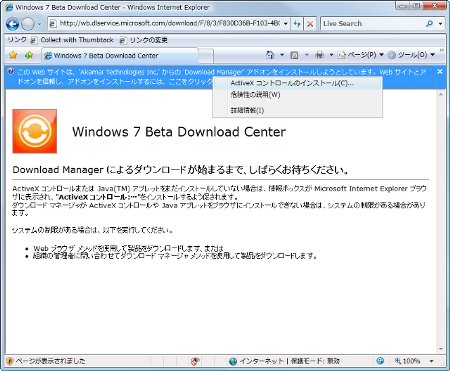Click the インターネット zone globe icon
This screenshot has width=450, height=371.
[x=233, y=361]
